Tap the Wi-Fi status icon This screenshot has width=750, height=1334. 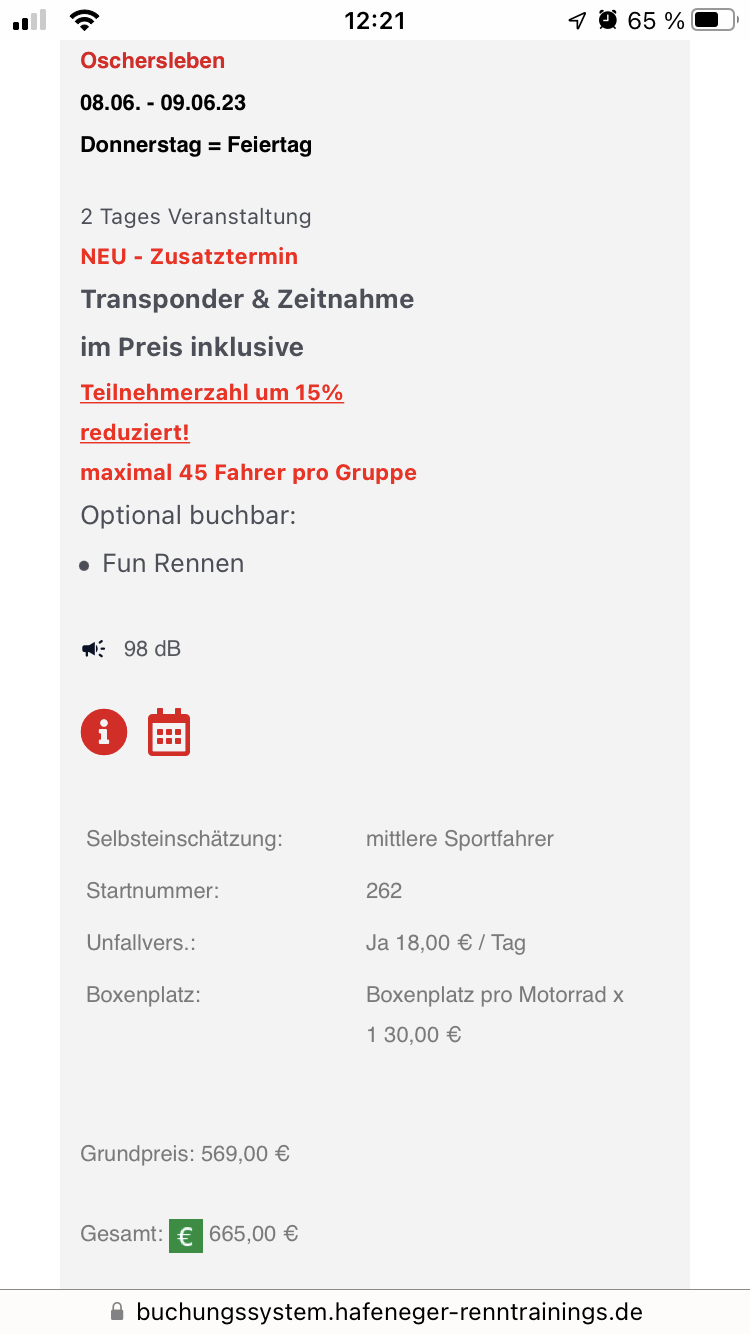(86, 20)
